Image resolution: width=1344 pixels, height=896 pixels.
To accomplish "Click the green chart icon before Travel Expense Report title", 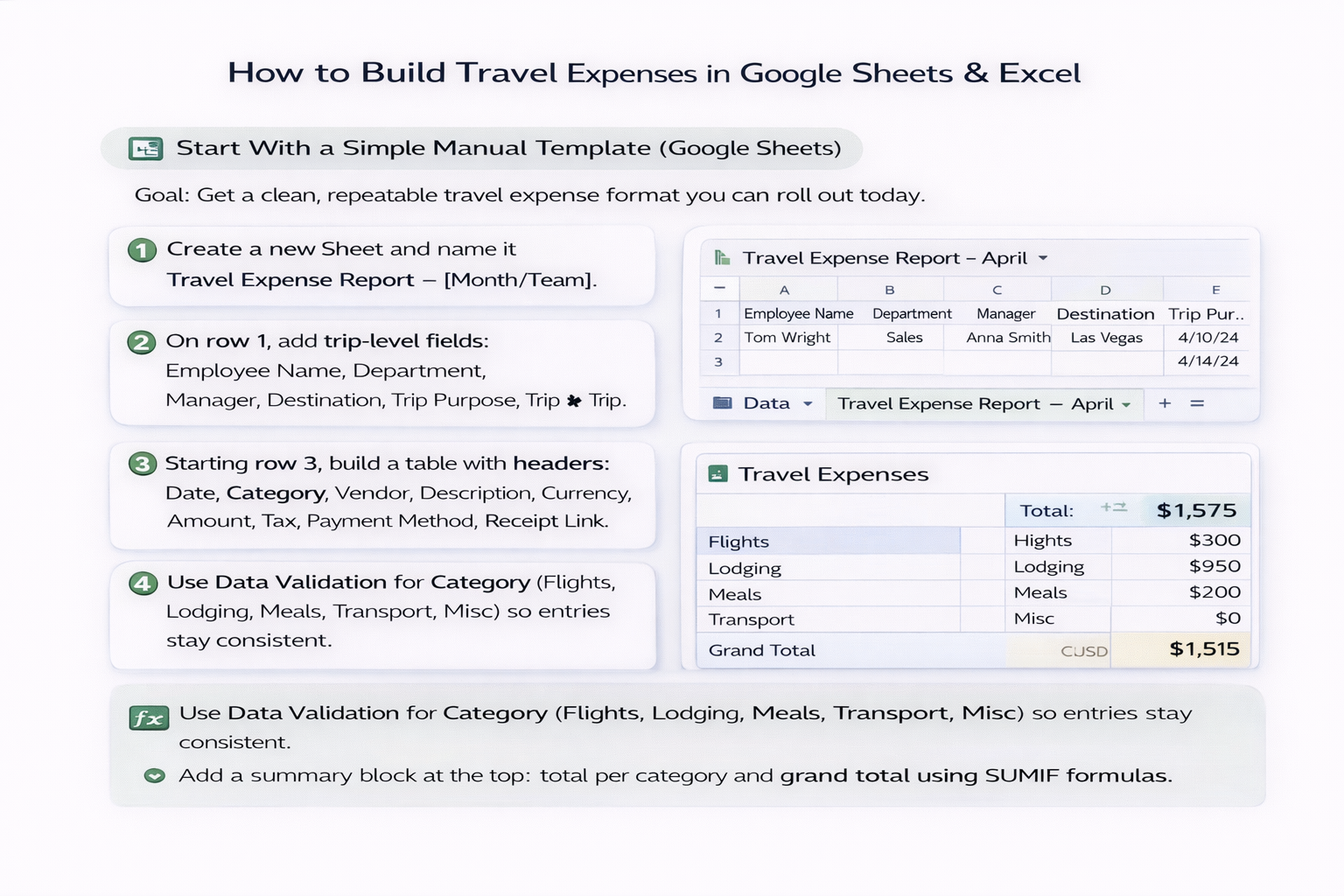I will [x=722, y=257].
